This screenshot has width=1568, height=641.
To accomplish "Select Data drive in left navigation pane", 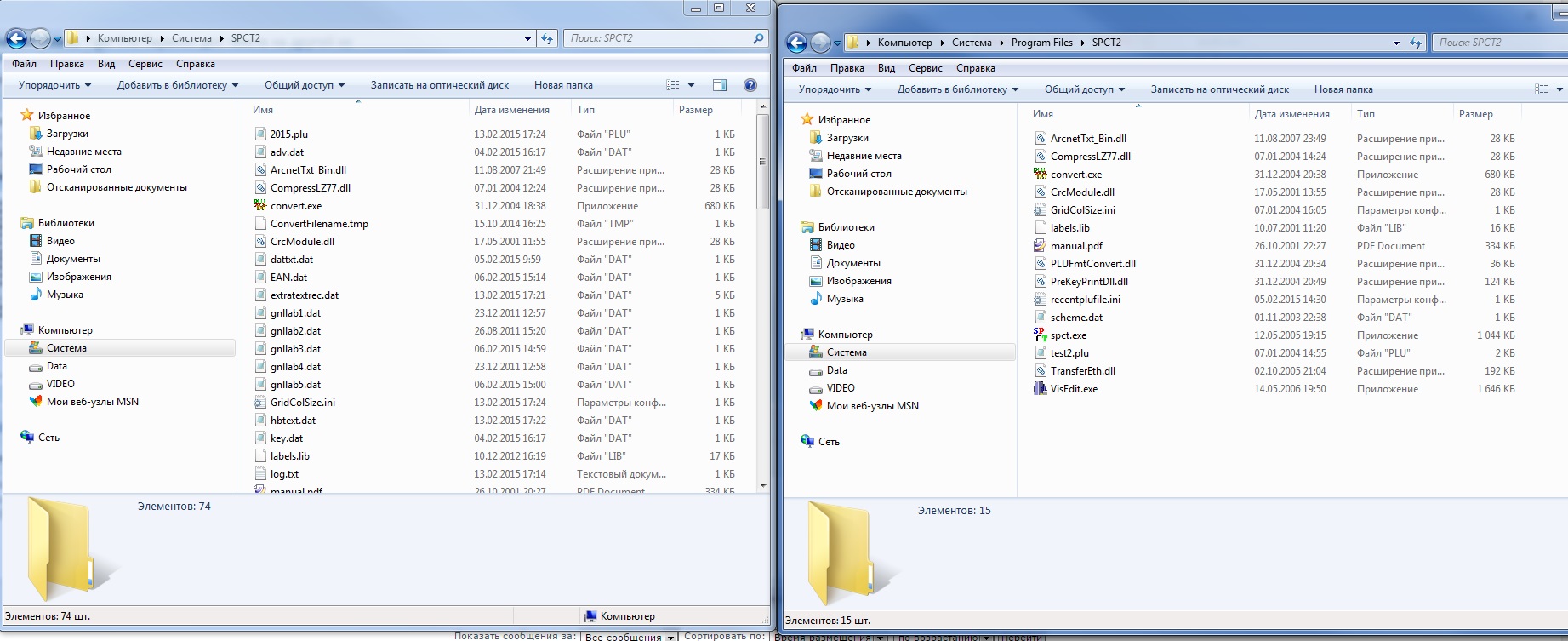I will (x=57, y=366).
